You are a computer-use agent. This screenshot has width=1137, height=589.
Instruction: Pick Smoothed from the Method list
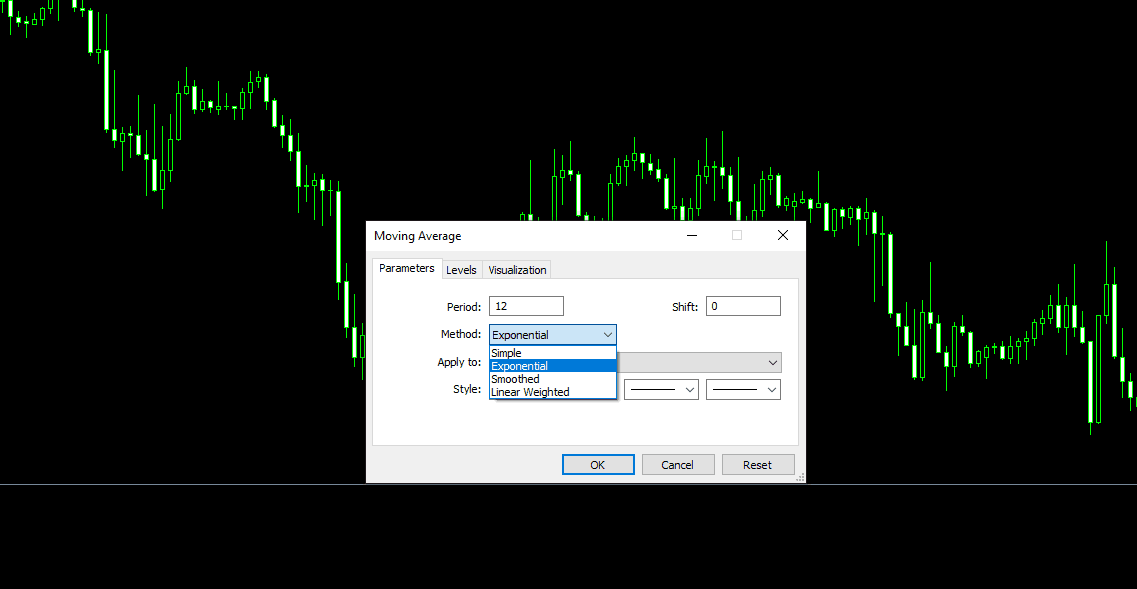(x=553, y=379)
